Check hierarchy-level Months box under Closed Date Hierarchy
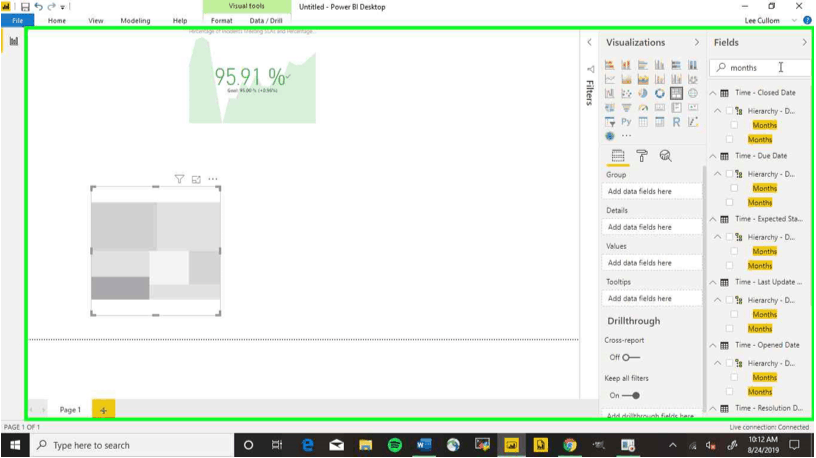The width and height of the screenshot is (816, 458). tap(734, 125)
